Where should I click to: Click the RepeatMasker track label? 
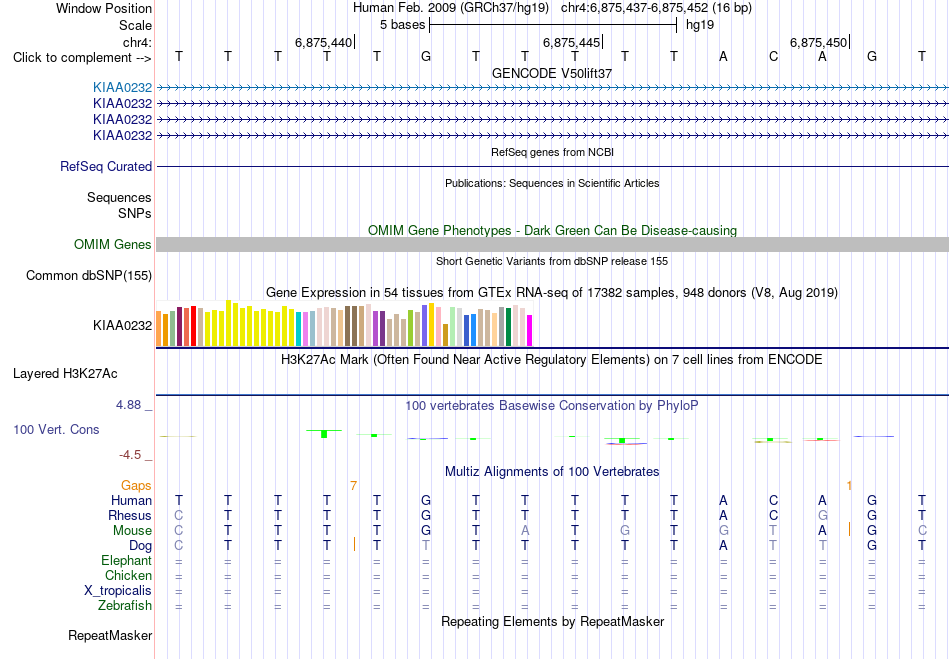(x=110, y=635)
